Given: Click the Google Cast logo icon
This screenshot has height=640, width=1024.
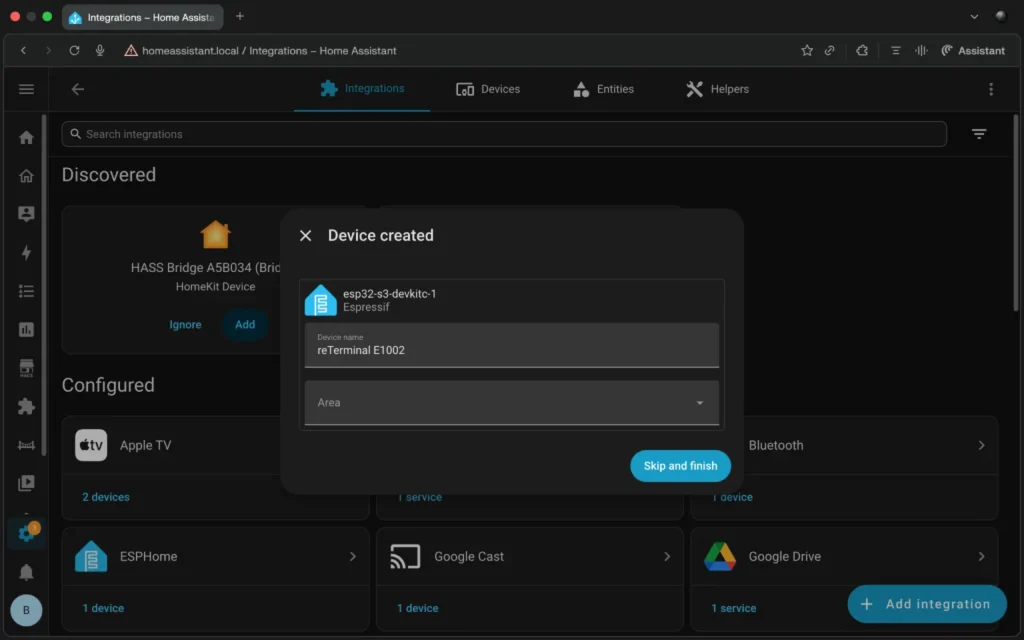Looking at the screenshot, I should pos(406,556).
